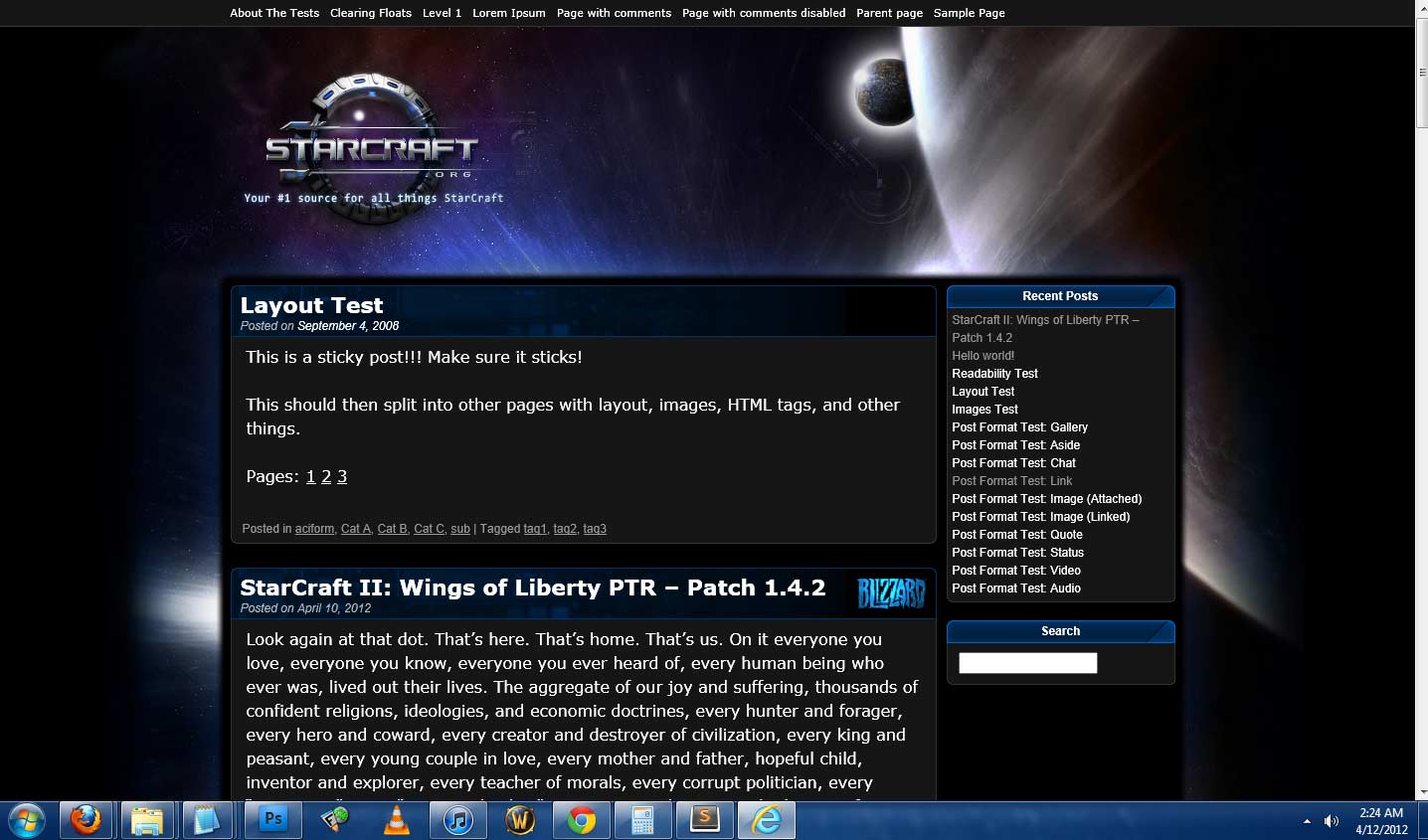Open the notepad icon in the taskbar
Screen dimensions: 1428x840
point(207,821)
